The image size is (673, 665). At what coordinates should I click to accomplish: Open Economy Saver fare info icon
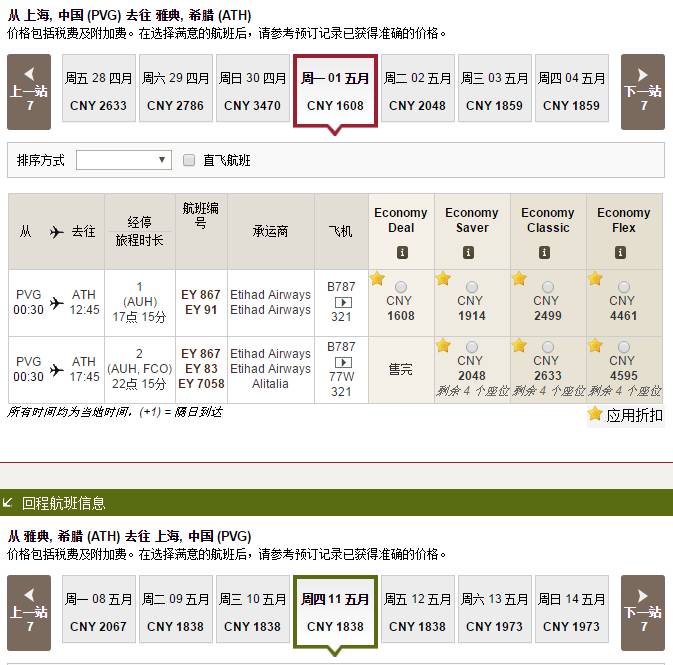[468, 252]
